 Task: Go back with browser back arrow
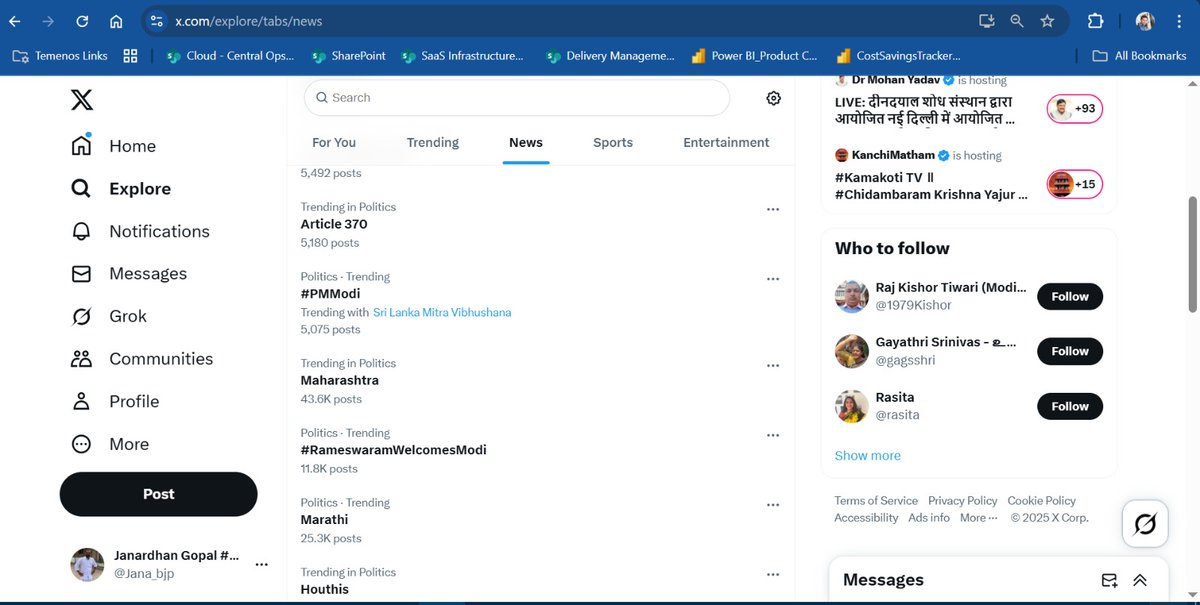[15, 21]
